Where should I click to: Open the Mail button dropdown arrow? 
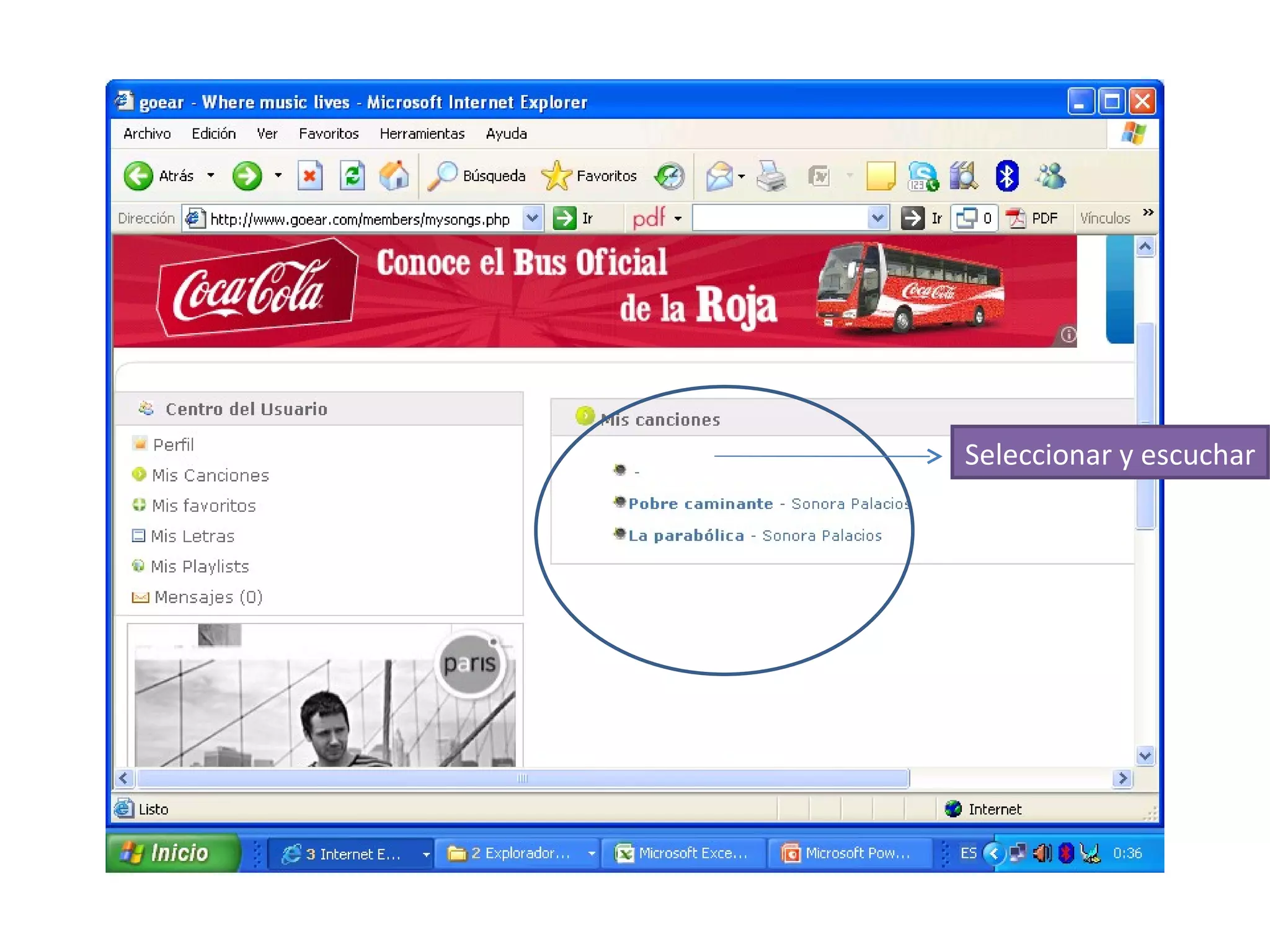(742, 176)
